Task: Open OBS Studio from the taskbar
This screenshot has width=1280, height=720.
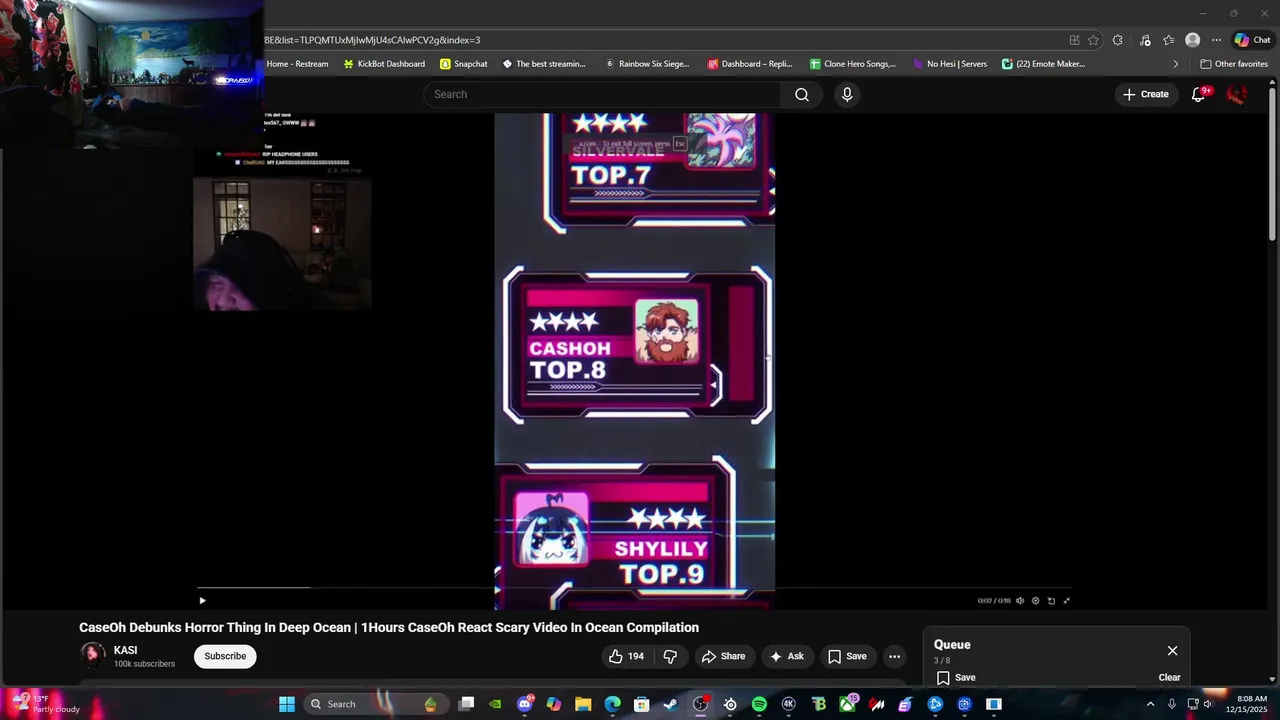Action: 701,704
